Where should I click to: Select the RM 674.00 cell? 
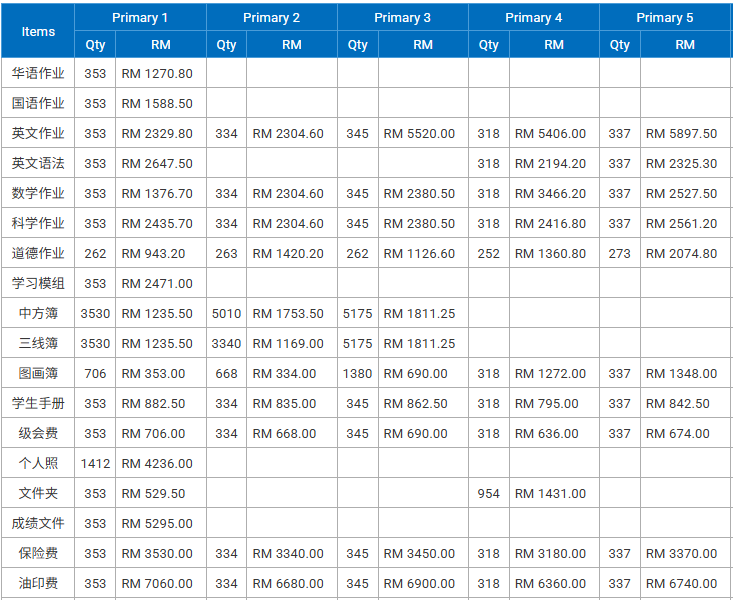click(x=686, y=433)
